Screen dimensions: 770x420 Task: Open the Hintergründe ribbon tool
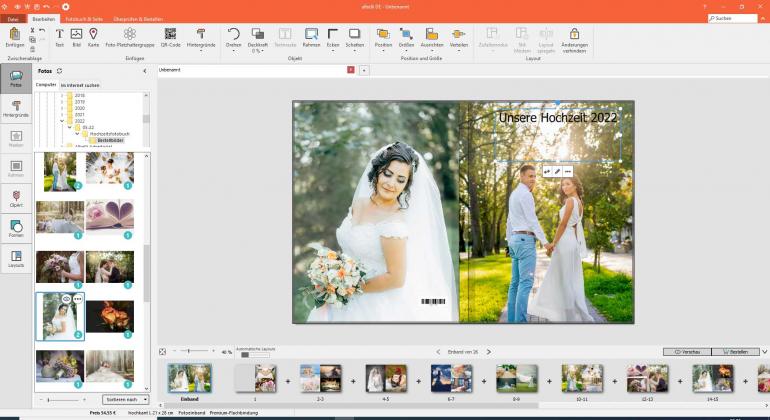201,38
